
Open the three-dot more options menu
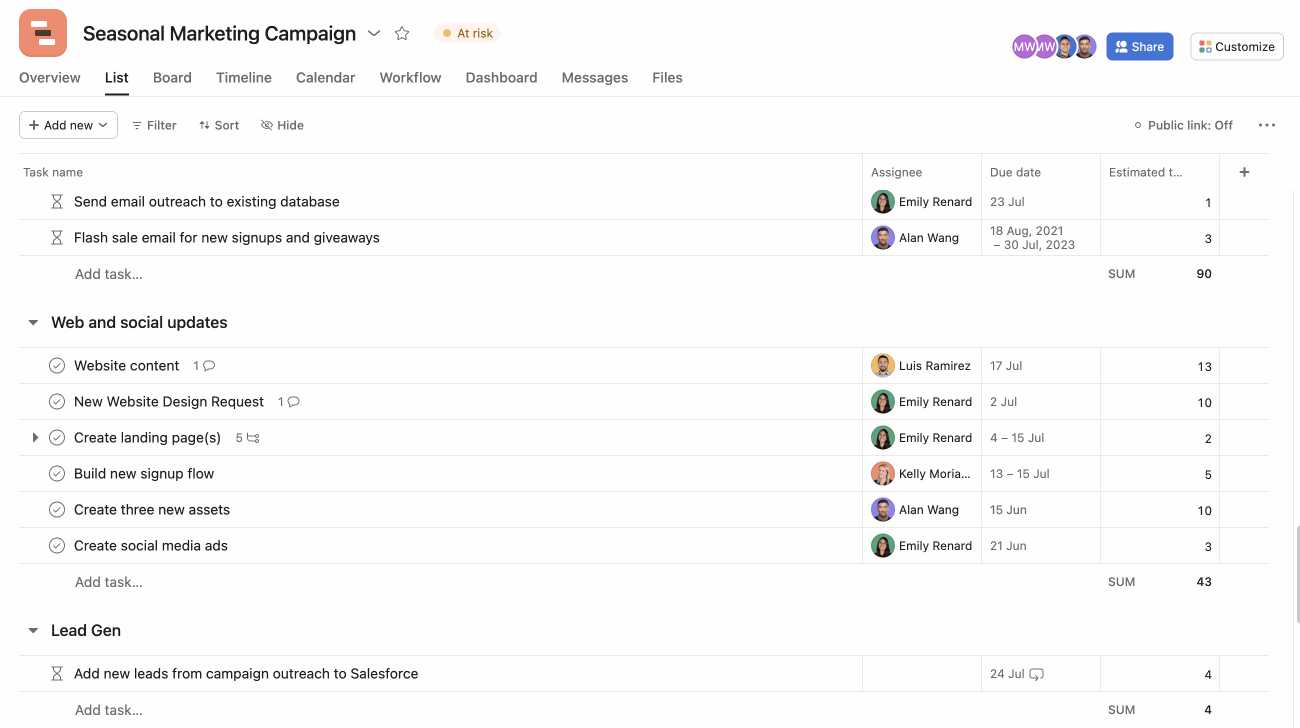[x=1267, y=124]
